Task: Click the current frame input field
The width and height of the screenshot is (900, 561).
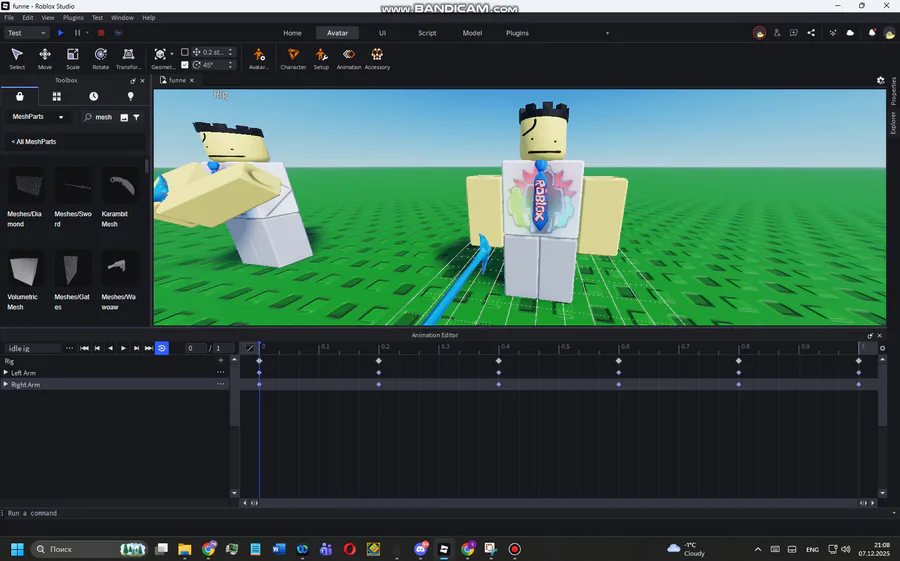Action: pos(196,348)
